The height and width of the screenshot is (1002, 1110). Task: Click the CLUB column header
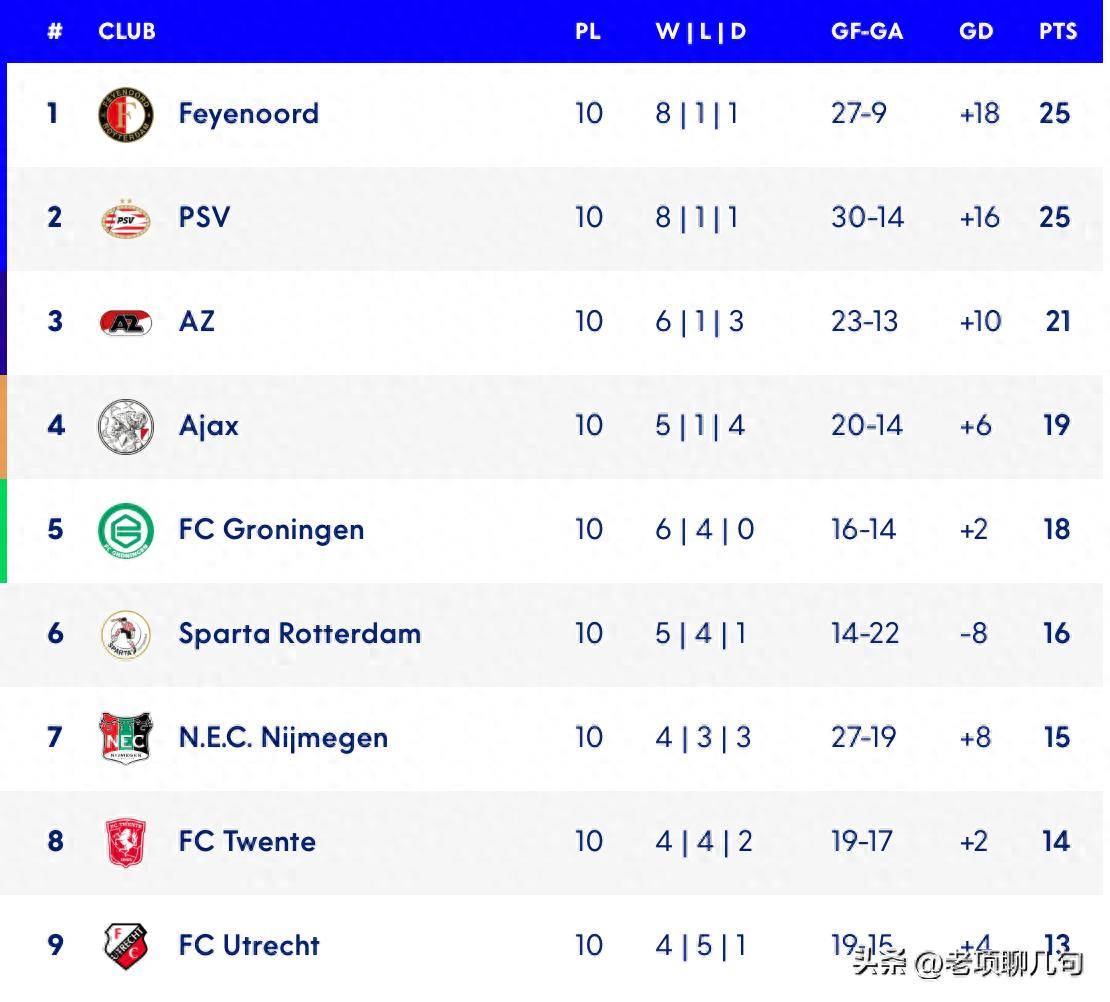[127, 31]
